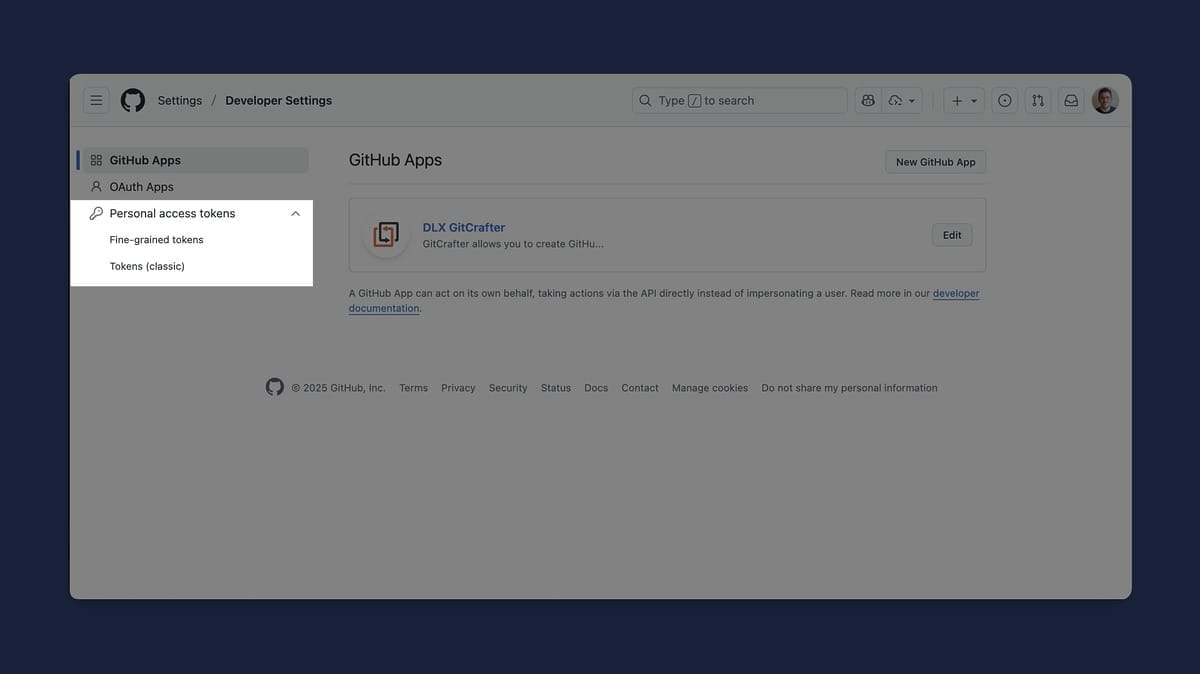
Task: Open GitHub Copilot chat icon
Action: point(868,100)
